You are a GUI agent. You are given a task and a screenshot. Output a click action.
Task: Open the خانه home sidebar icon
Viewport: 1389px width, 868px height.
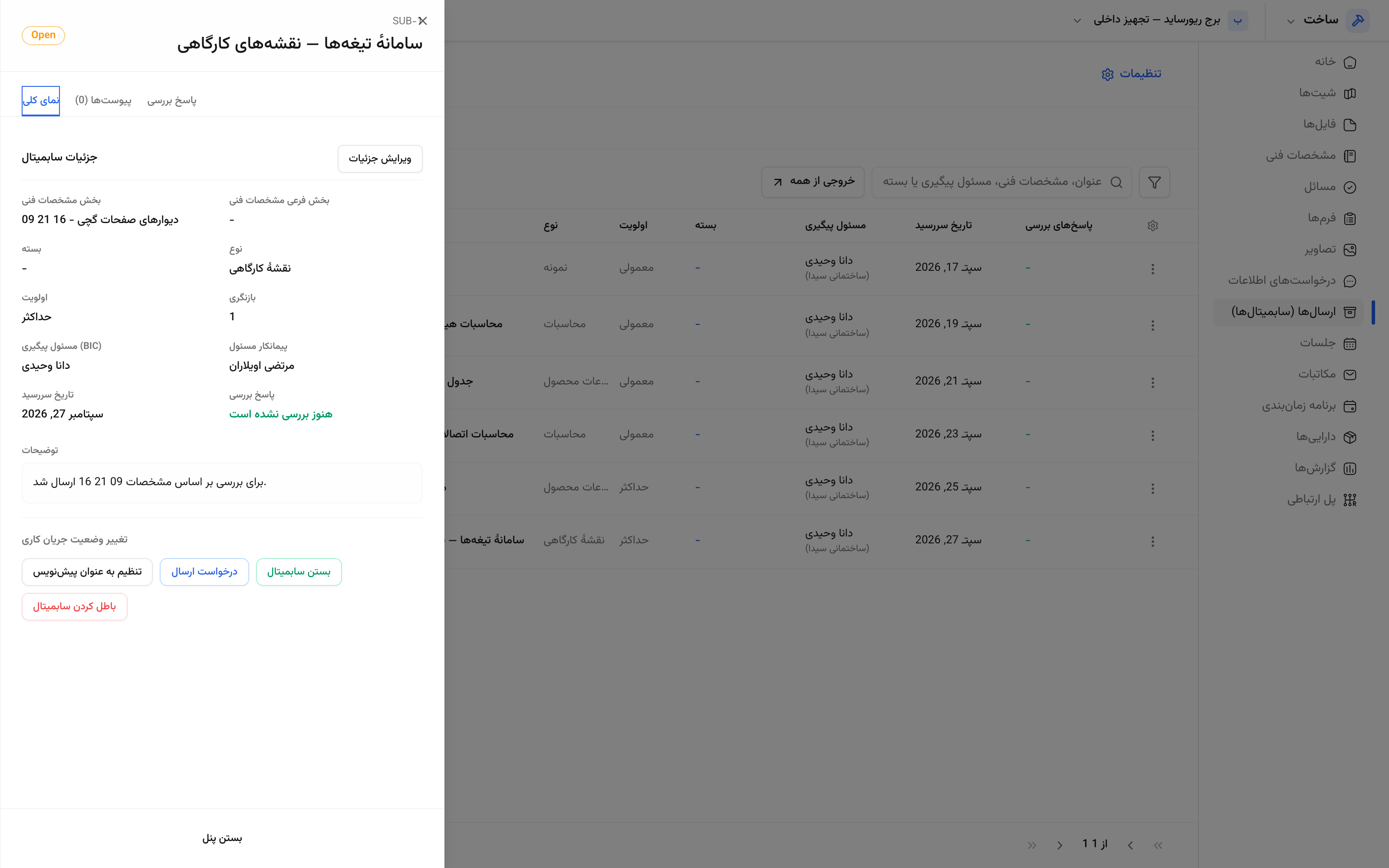(x=1350, y=62)
